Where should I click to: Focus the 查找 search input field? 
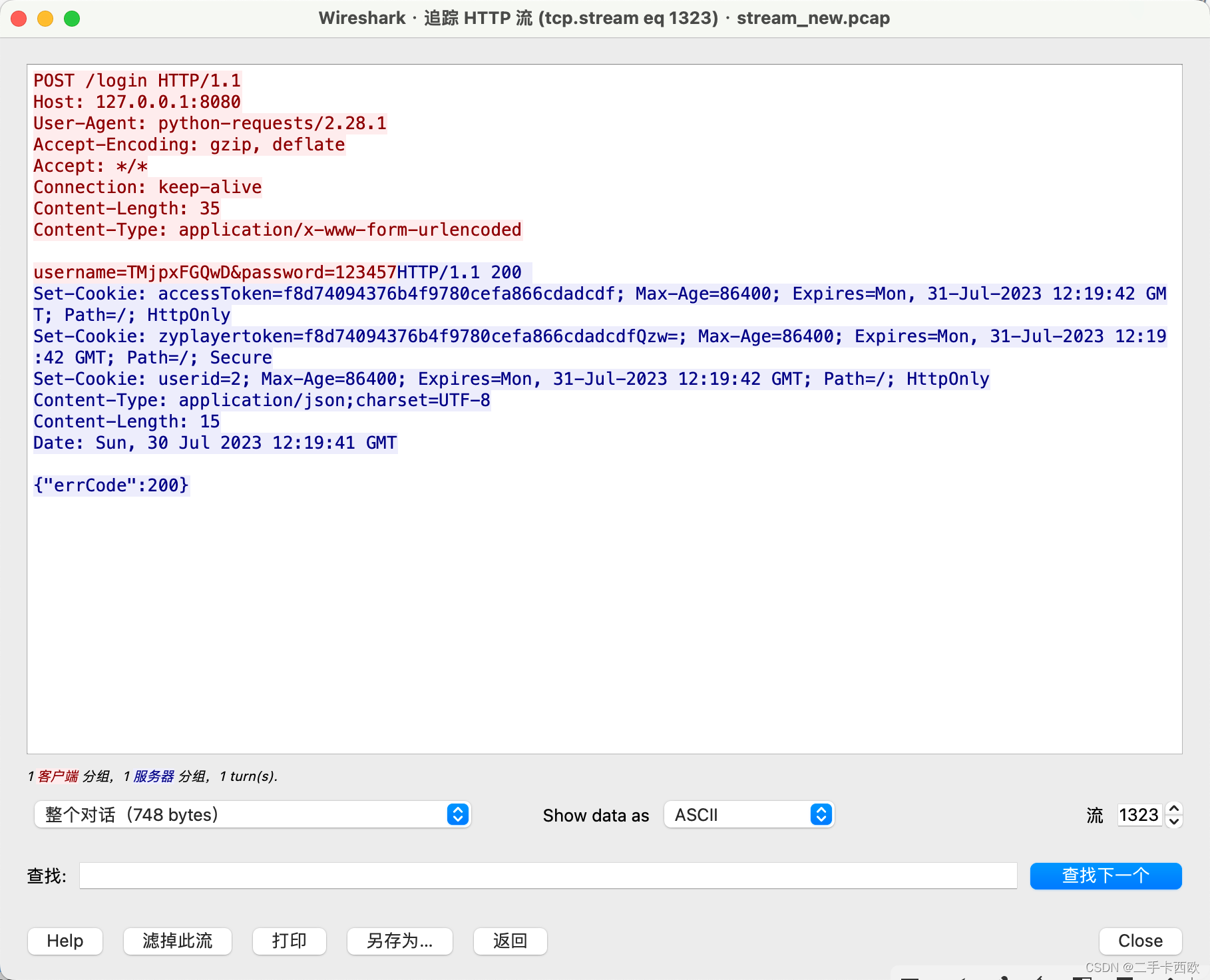pos(548,875)
